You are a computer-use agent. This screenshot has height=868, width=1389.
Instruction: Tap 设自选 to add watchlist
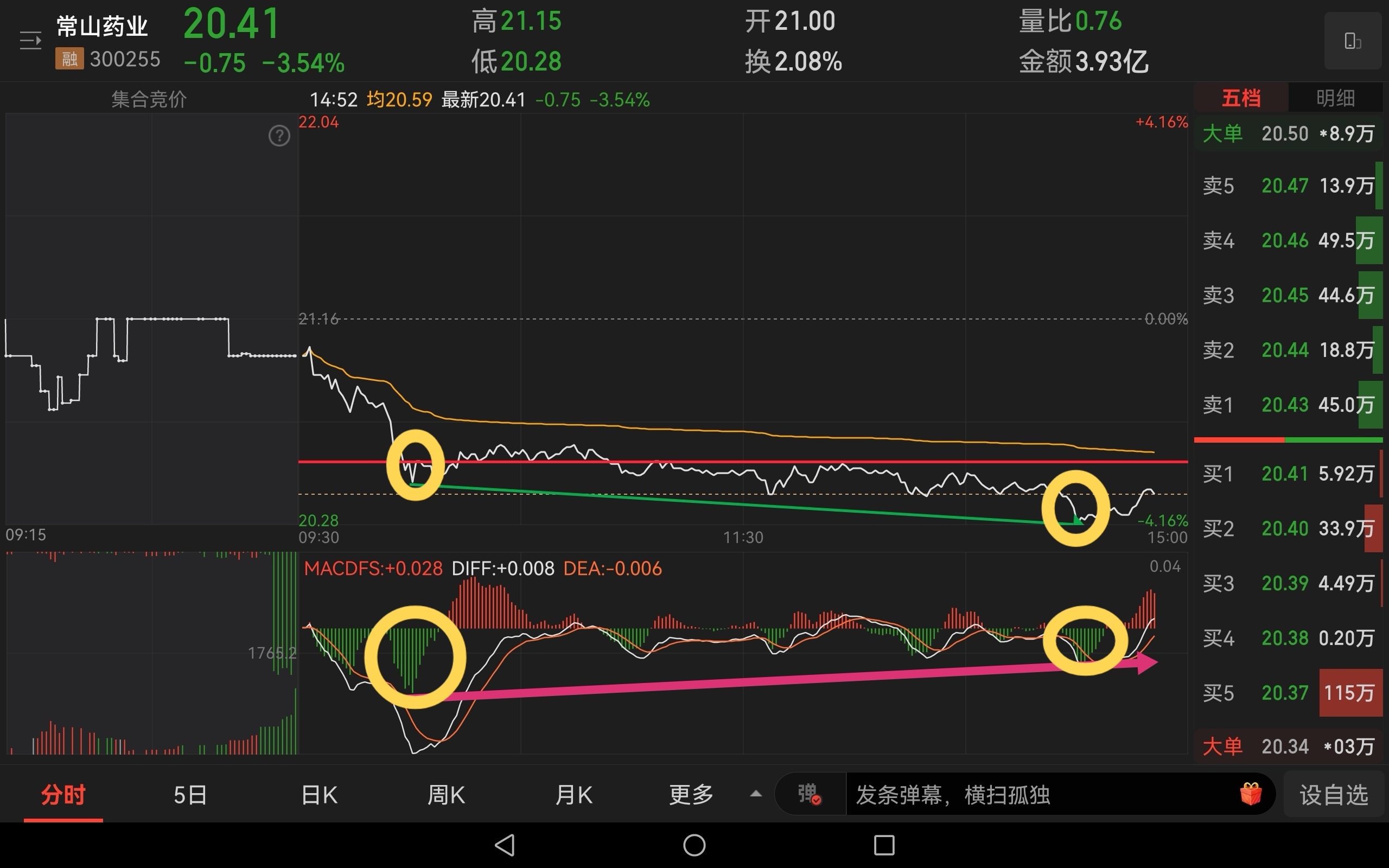pyautogui.click(x=1334, y=795)
